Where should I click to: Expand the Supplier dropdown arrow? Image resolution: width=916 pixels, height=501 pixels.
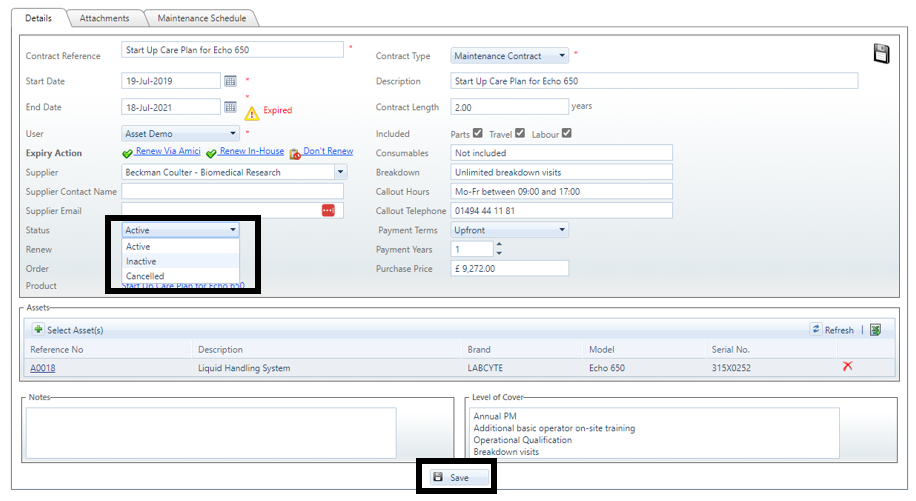point(341,172)
